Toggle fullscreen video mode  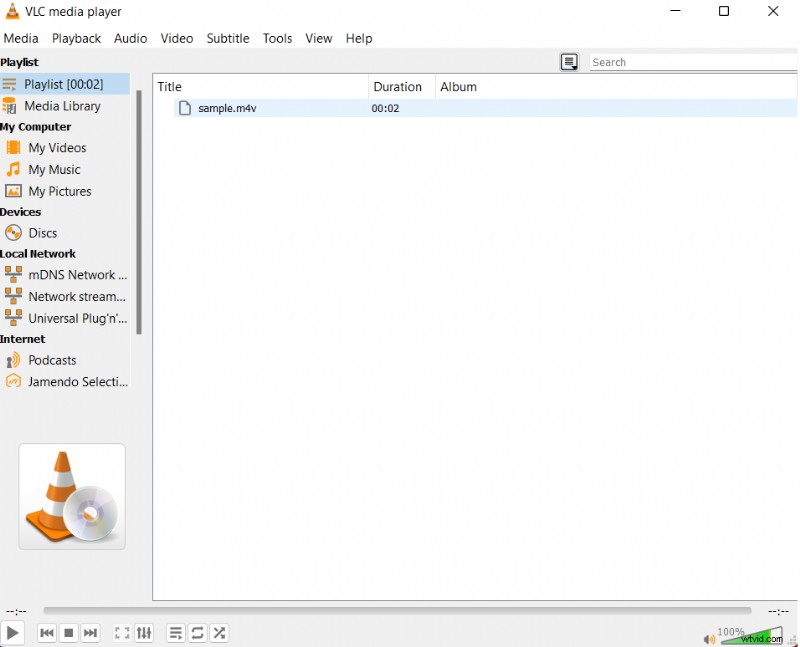click(122, 633)
